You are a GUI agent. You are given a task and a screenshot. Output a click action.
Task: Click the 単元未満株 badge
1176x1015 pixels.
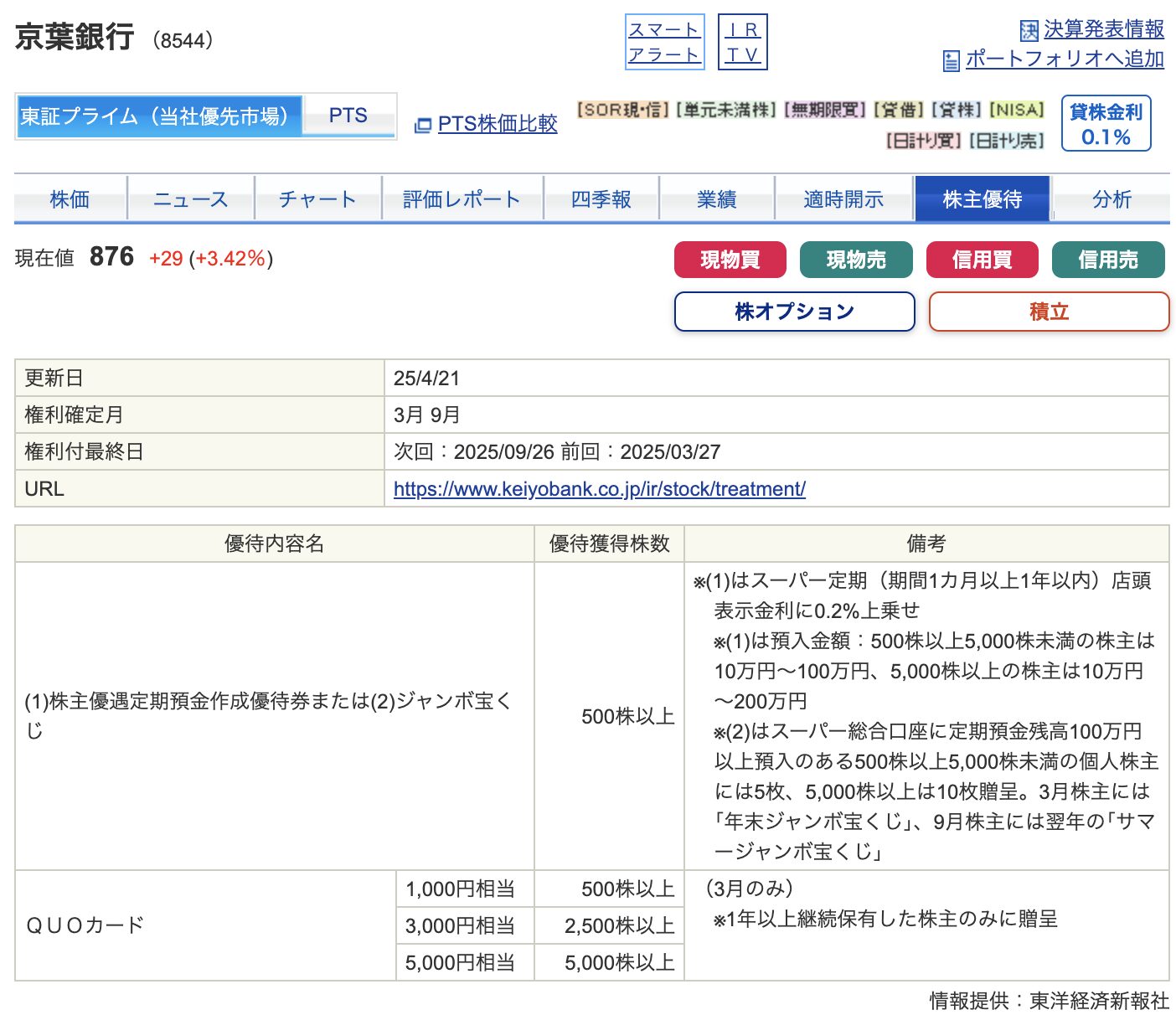point(726,111)
